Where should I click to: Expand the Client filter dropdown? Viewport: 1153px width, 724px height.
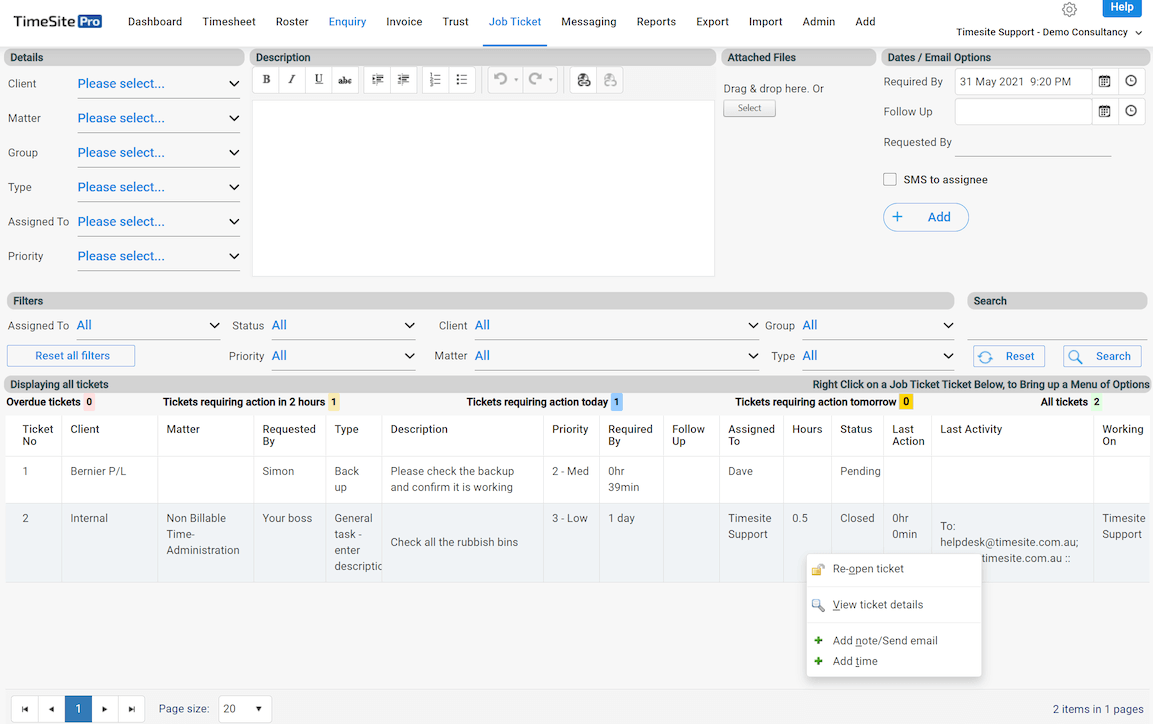click(x=616, y=326)
